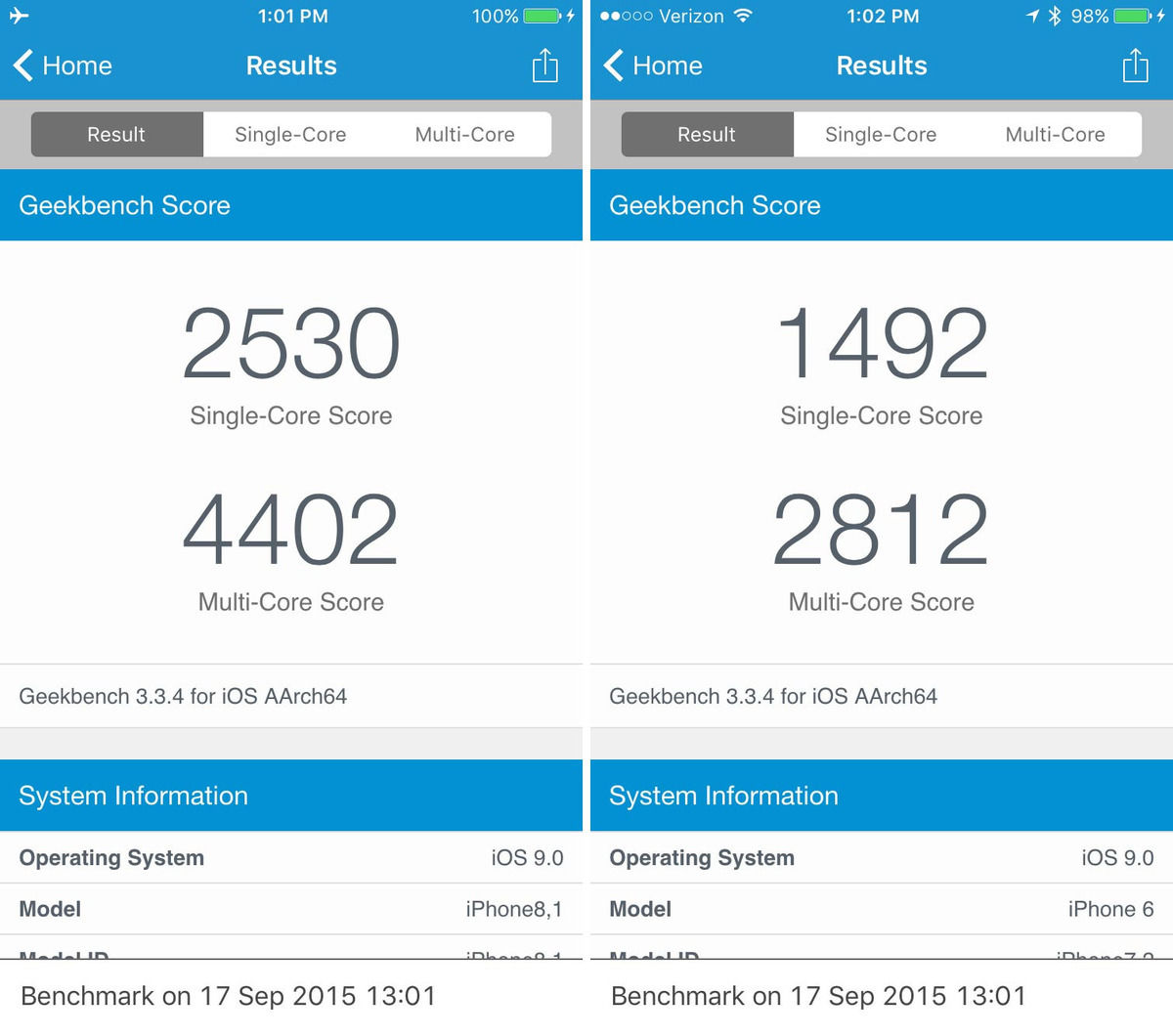Image resolution: width=1173 pixels, height=1036 pixels.
Task: Tap the iOS 9.0 value above iPhone 6
Action: point(1117,858)
